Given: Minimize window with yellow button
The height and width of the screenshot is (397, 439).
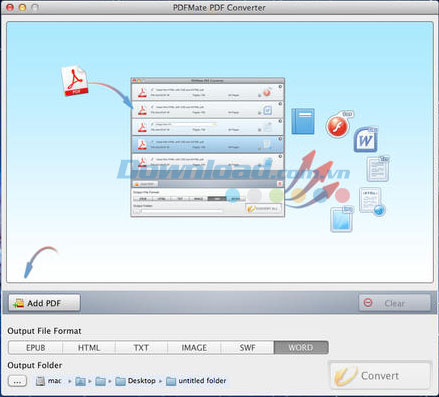Looking at the screenshot, I should [22, 7].
